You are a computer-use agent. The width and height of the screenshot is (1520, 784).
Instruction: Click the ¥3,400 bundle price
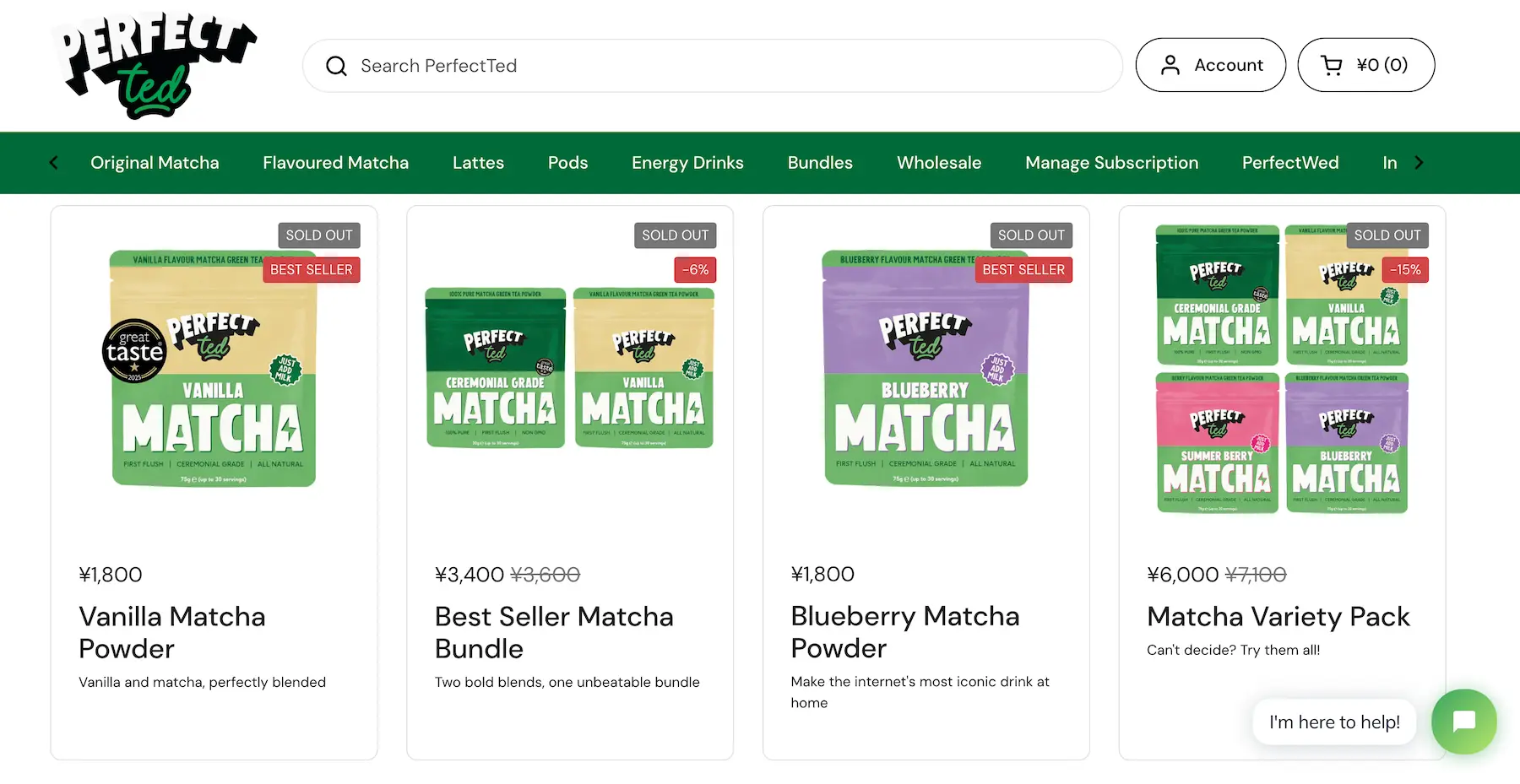pos(470,575)
